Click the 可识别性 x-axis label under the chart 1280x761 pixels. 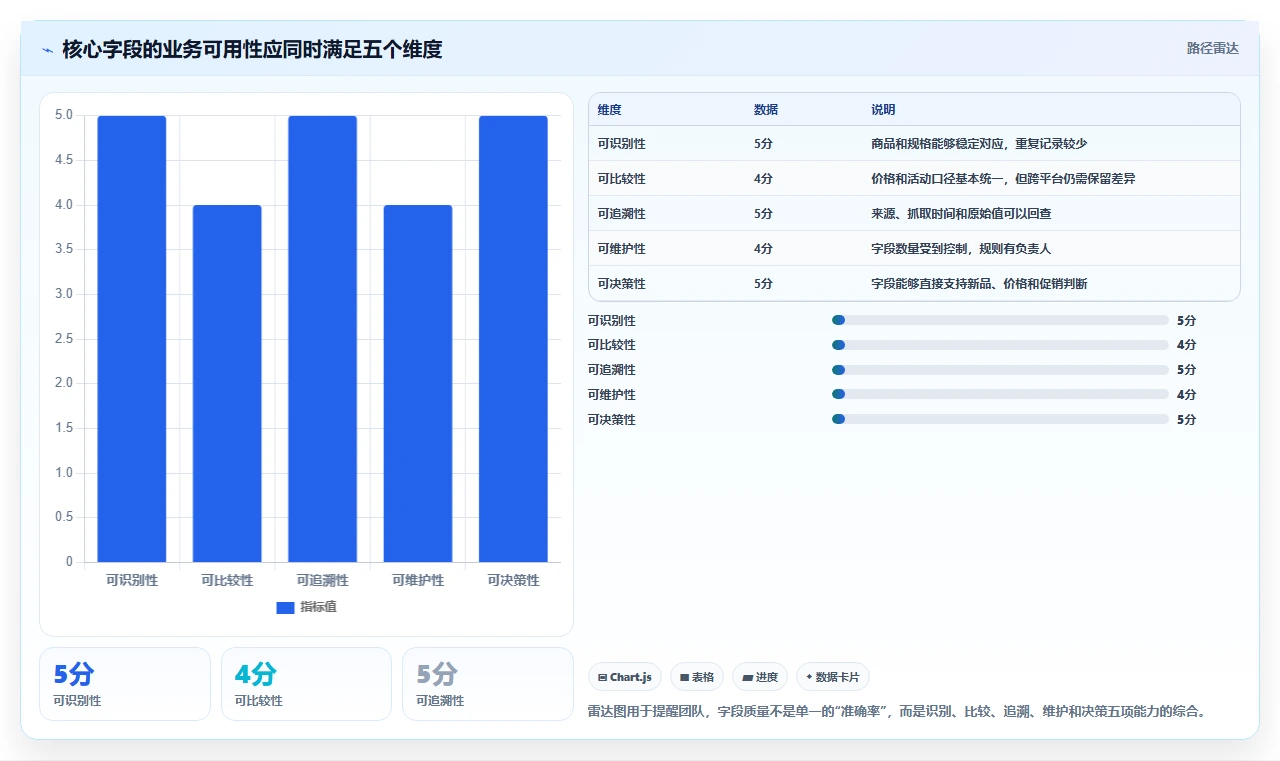(x=132, y=580)
